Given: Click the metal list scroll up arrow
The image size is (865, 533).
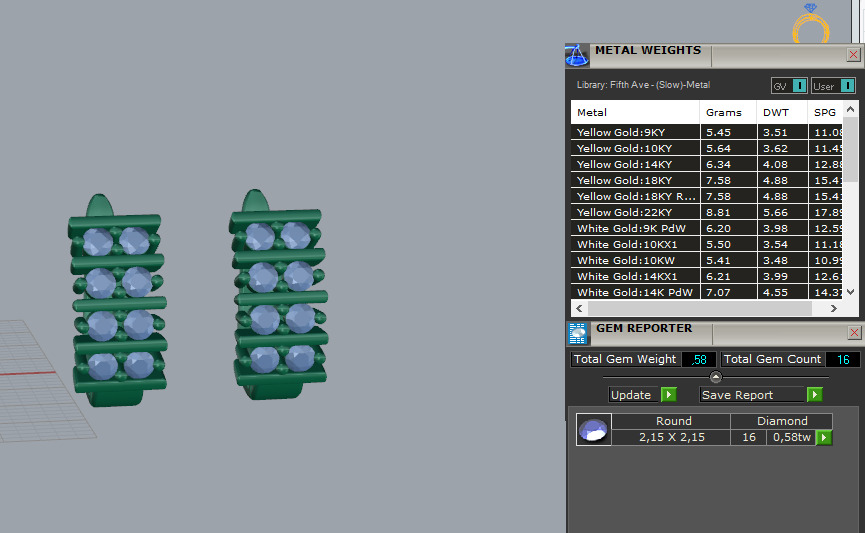Looking at the screenshot, I should point(851,109).
